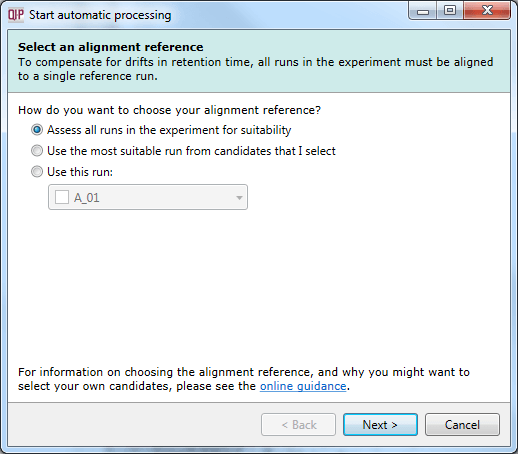Cancel the automatic processing wizard
The width and height of the screenshot is (518, 454).
point(462,425)
